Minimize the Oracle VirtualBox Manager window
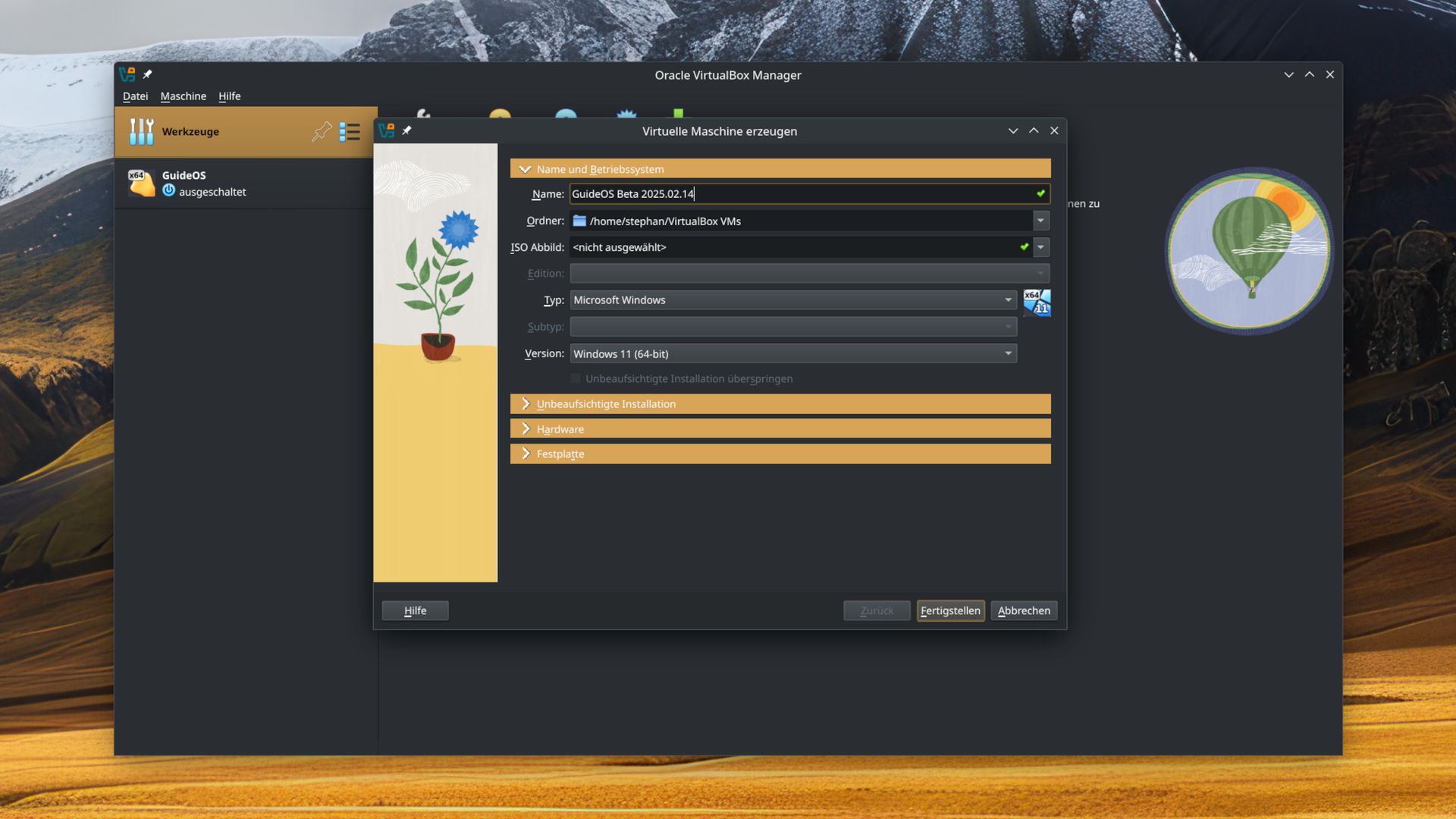Image resolution: width=1456 pixels, height=819 pixels. pyautogui.click(x=1288, y=74)
